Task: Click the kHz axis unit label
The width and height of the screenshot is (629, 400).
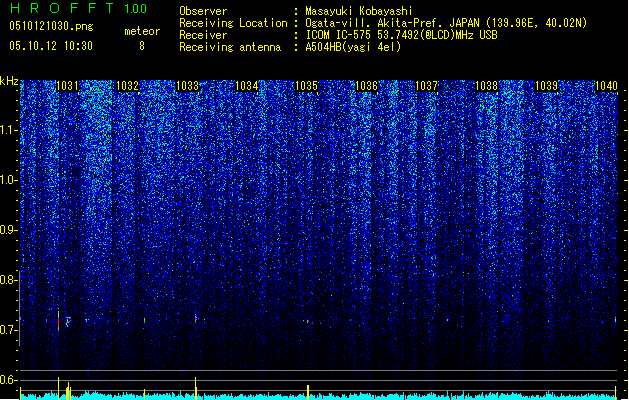Action: pyautogui.click(x=9, y=81)
